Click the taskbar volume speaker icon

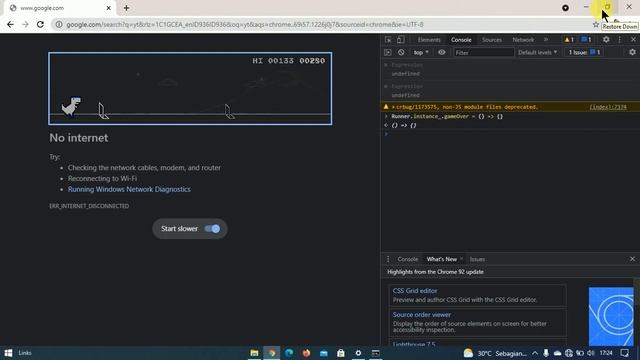pyautogui.click(x=590, y=353)
